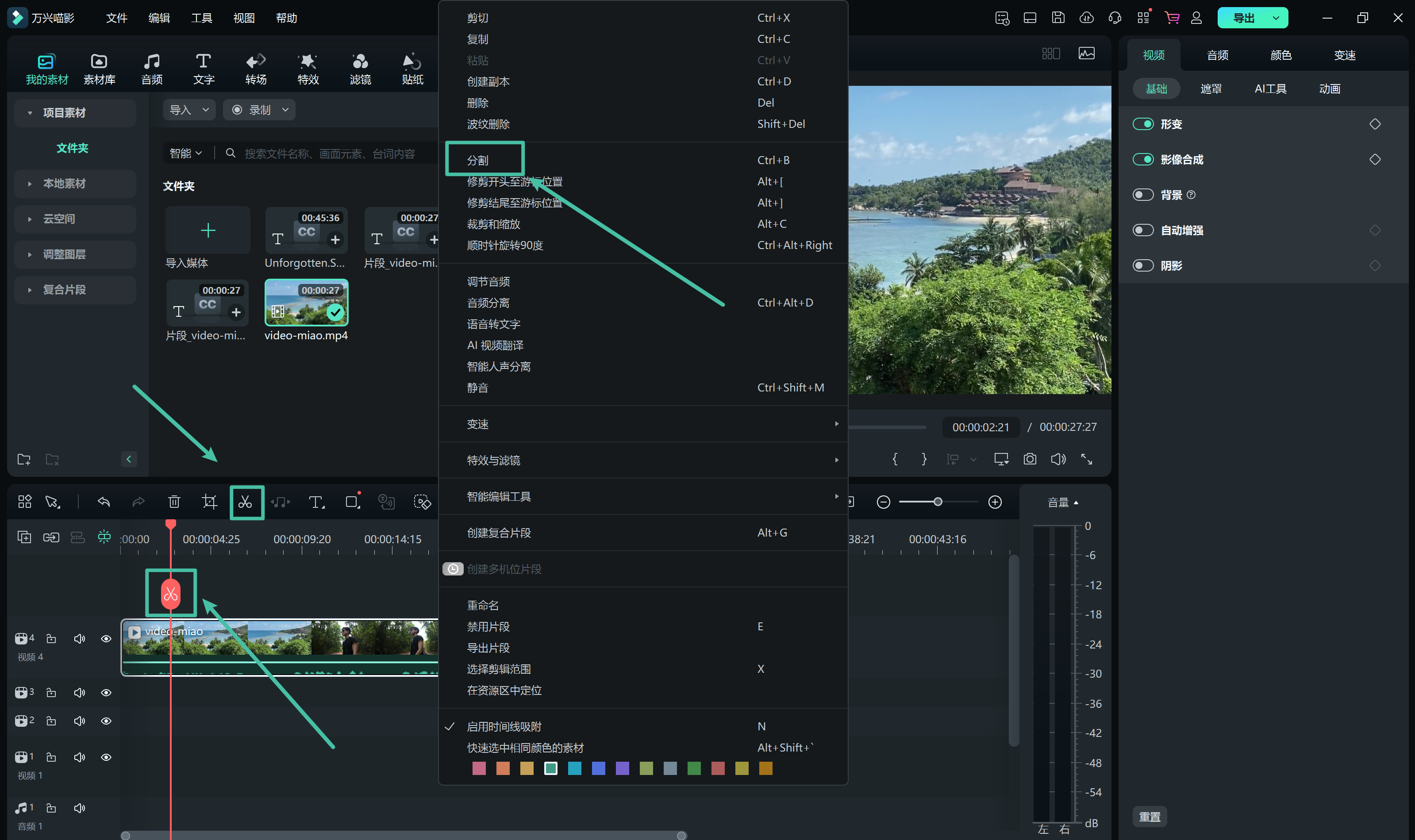The width and height of the screenshot is (1415, 840).
Task: Click the Split/分割 tool icon in toolbar
Action: (x=245, y=501)
